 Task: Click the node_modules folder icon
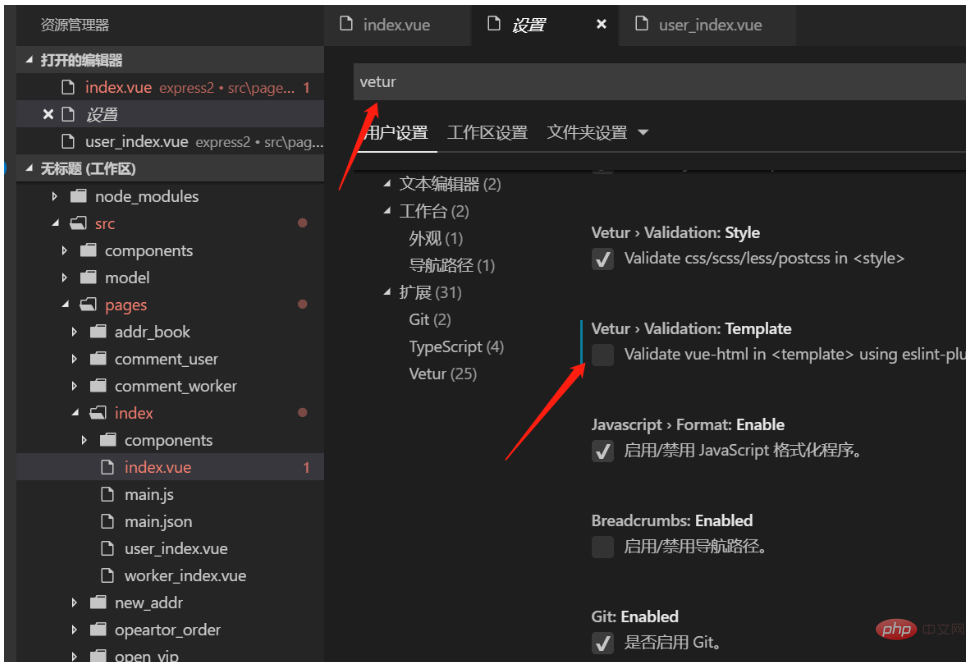point(78,196)
